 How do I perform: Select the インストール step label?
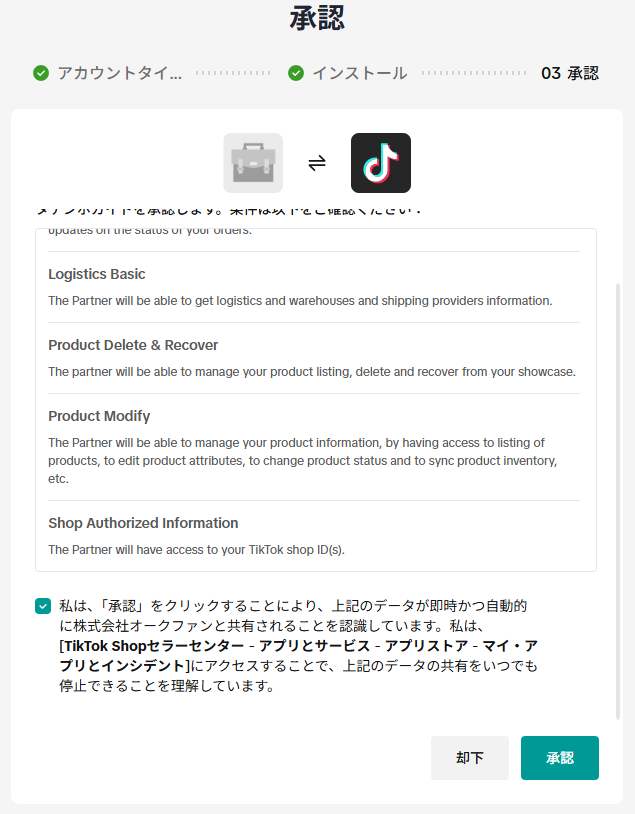[359, 73]
